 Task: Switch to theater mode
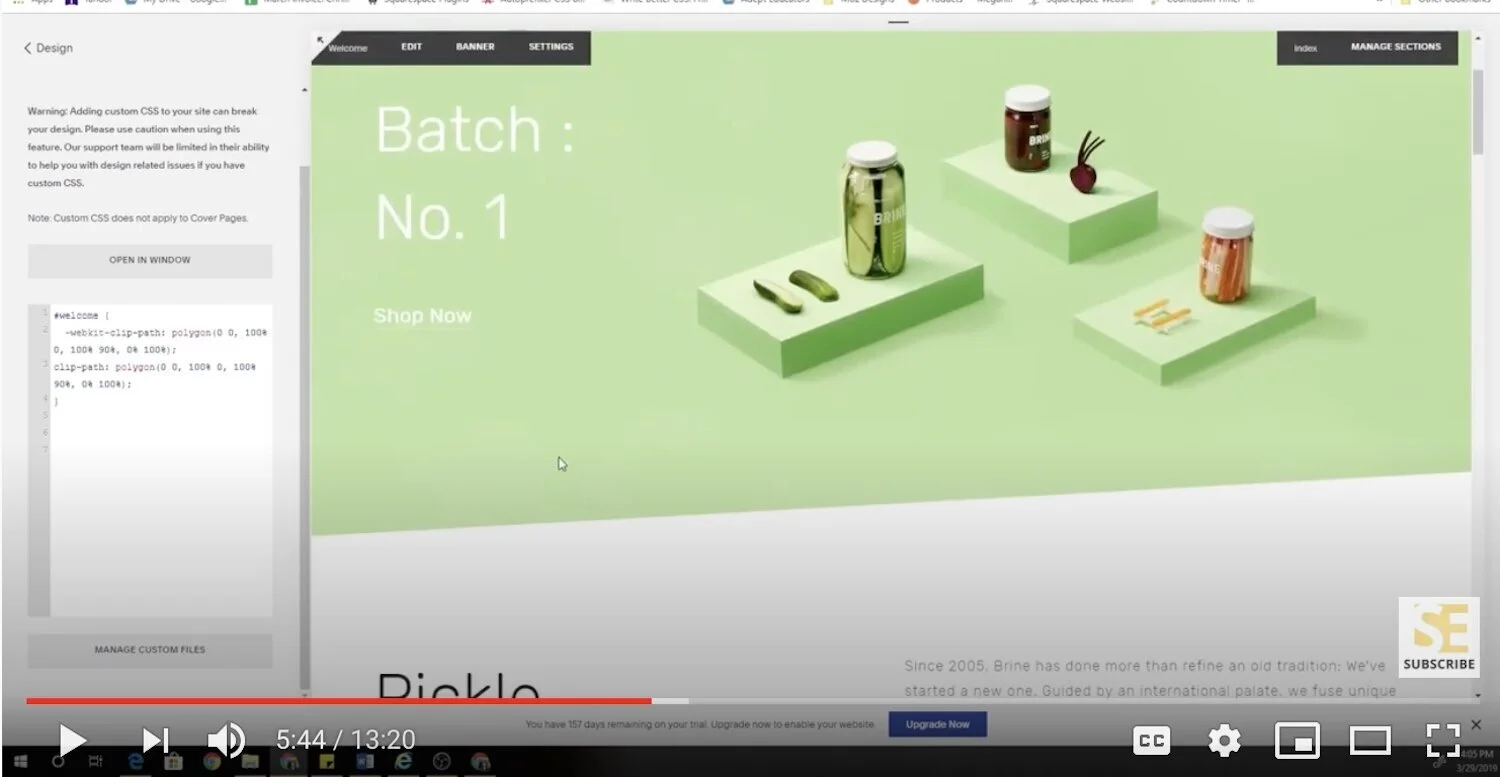coord(1370,741)
